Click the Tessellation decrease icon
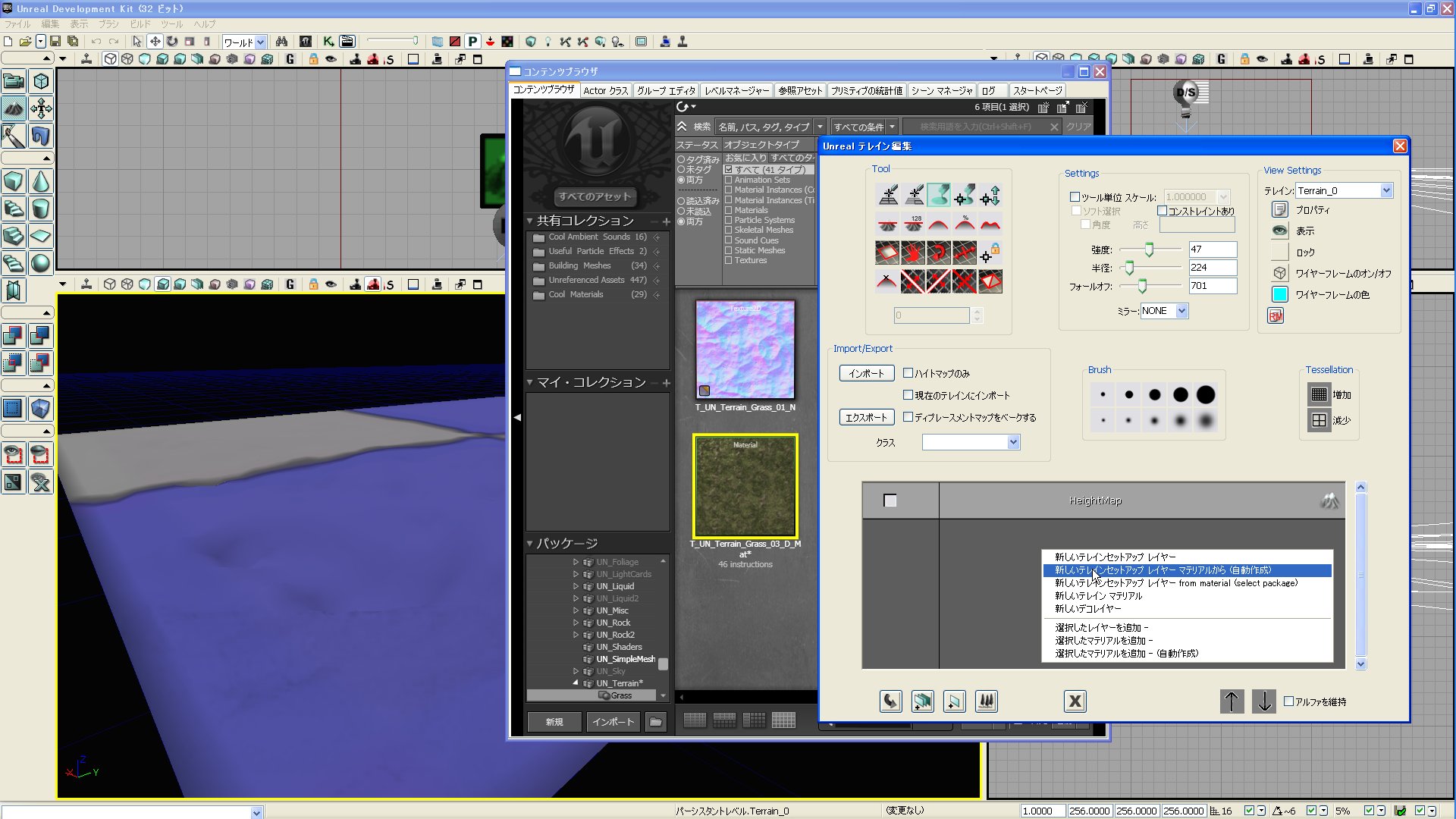This screenshot has width=1456, height=819. tap(1319, 420)
